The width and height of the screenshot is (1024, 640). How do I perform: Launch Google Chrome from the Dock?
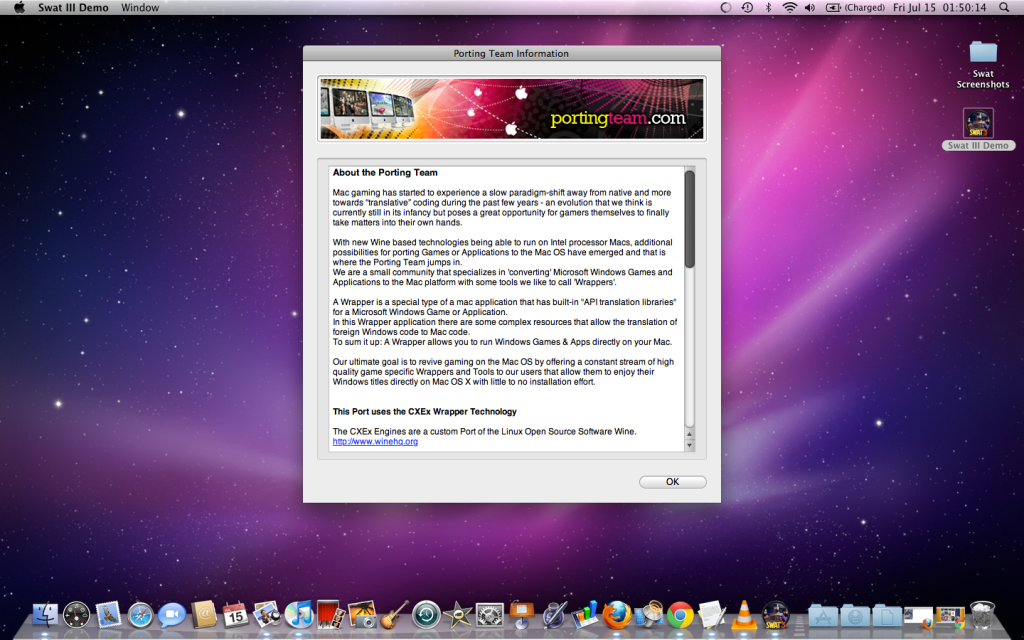click(x=680, y=615)
